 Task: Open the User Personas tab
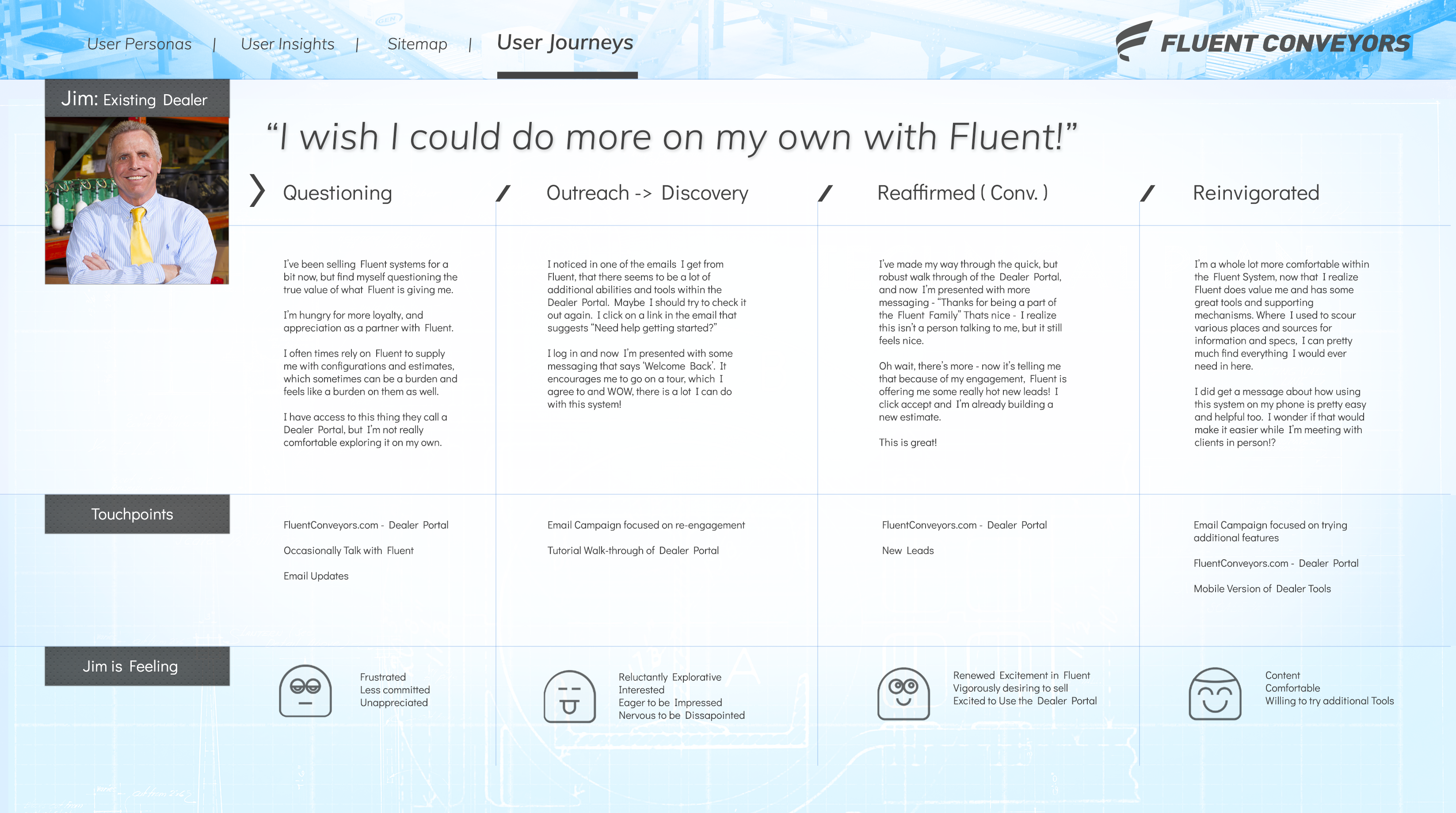coord(139,44)
